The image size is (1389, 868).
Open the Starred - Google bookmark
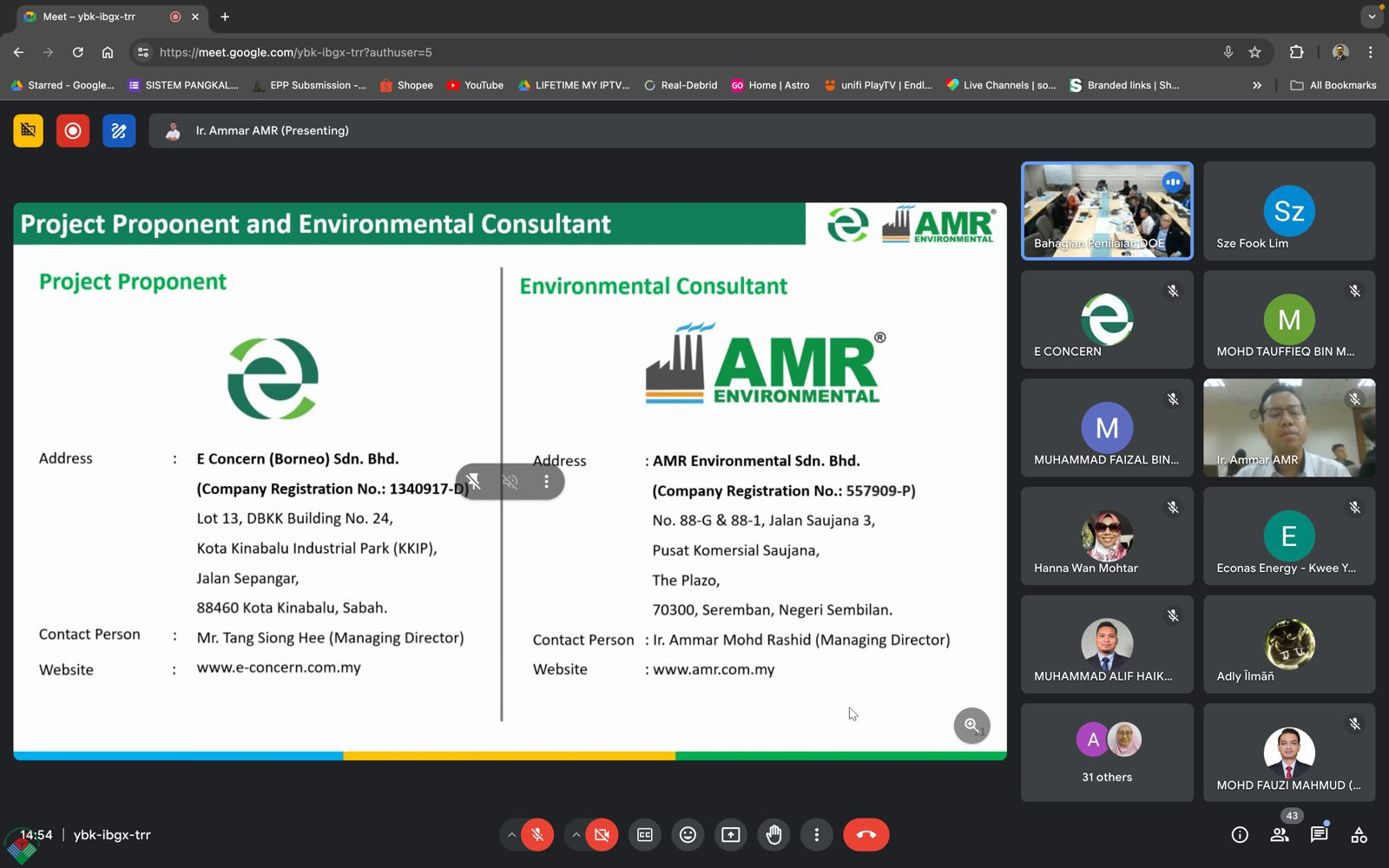point(63,85)
